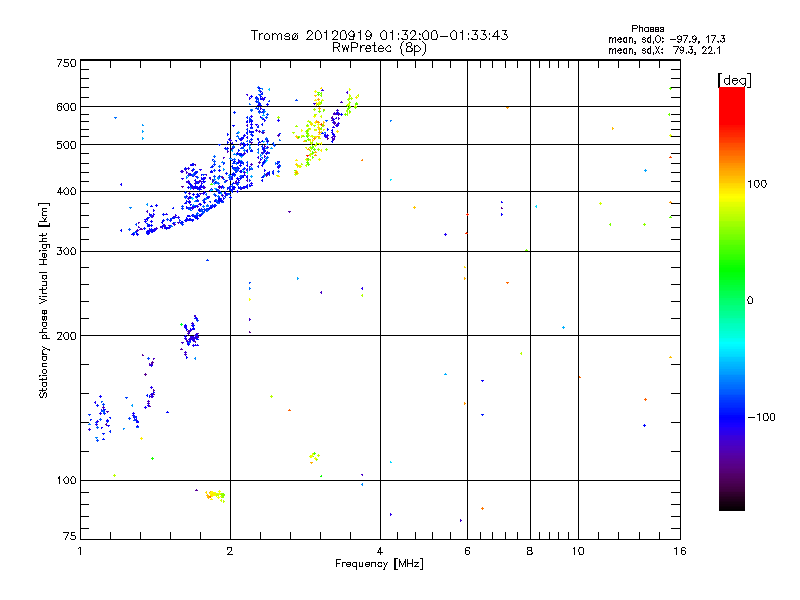Viewport: 800px width, 600px height.
Task: Click the y-axis tick label '75'
Action: click(x=70, y=536)
